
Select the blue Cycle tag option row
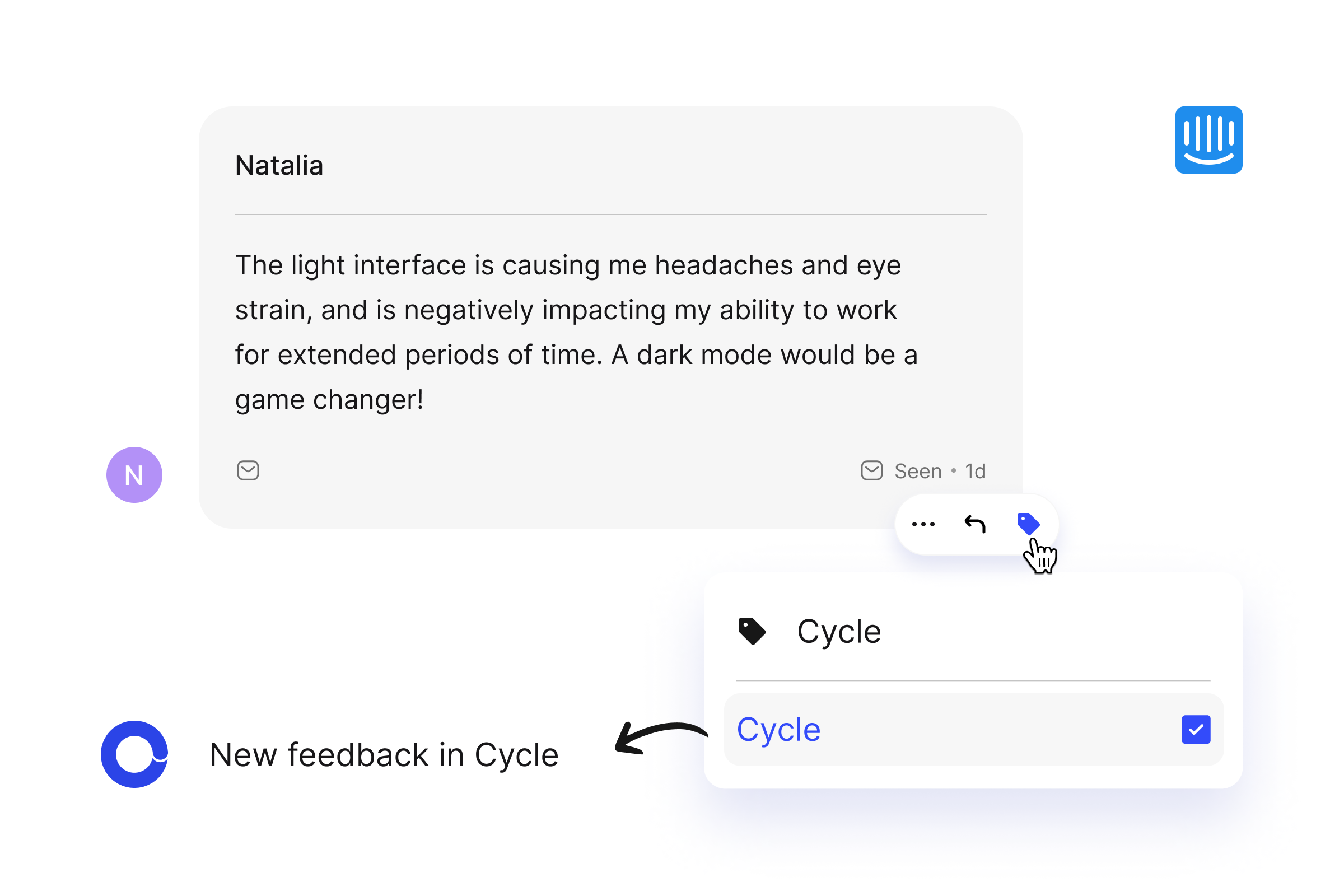click(974, 730)
